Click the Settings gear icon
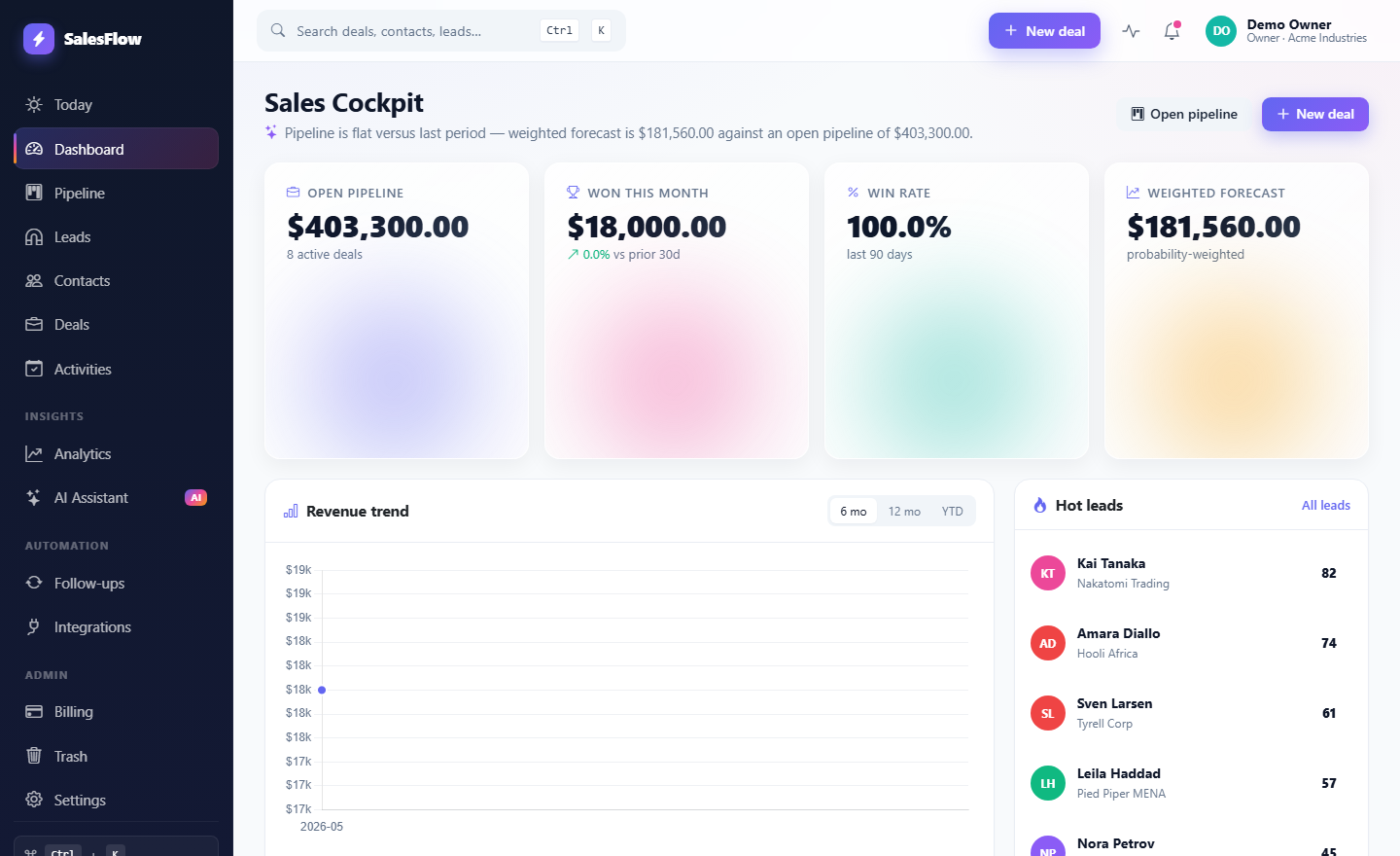Image resolution: width=1400 pixels, height=856 pixels. coord(34,800)
